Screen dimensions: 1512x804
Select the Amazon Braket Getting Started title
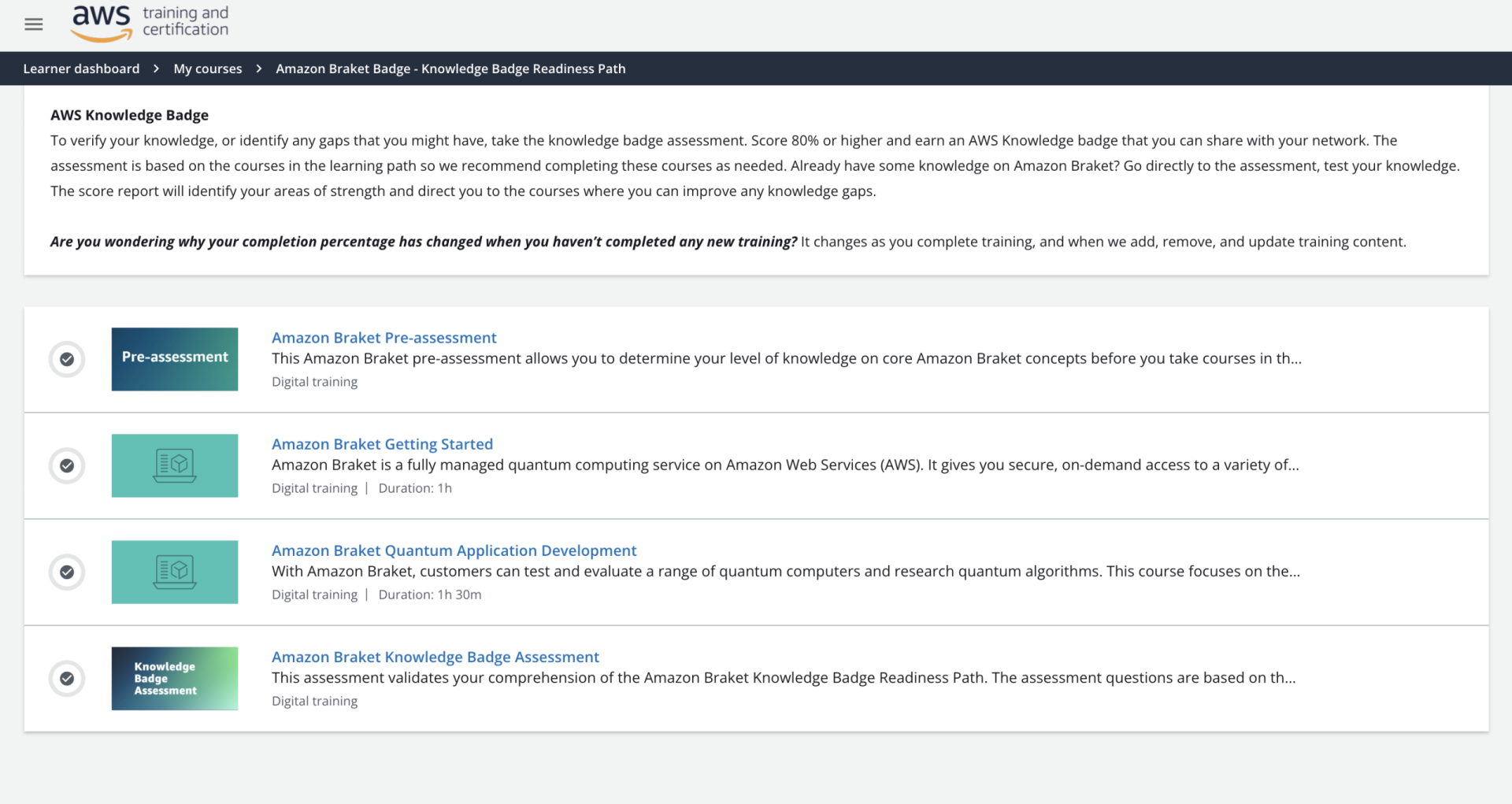point(382,443)
